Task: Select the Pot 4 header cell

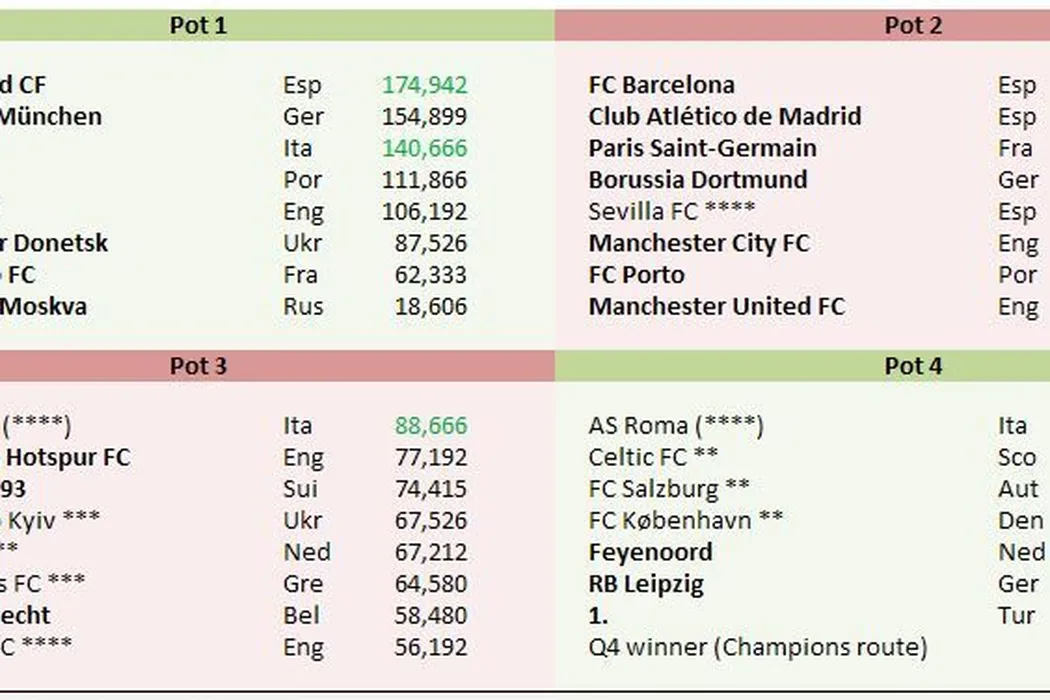Action: click(912, 366)
